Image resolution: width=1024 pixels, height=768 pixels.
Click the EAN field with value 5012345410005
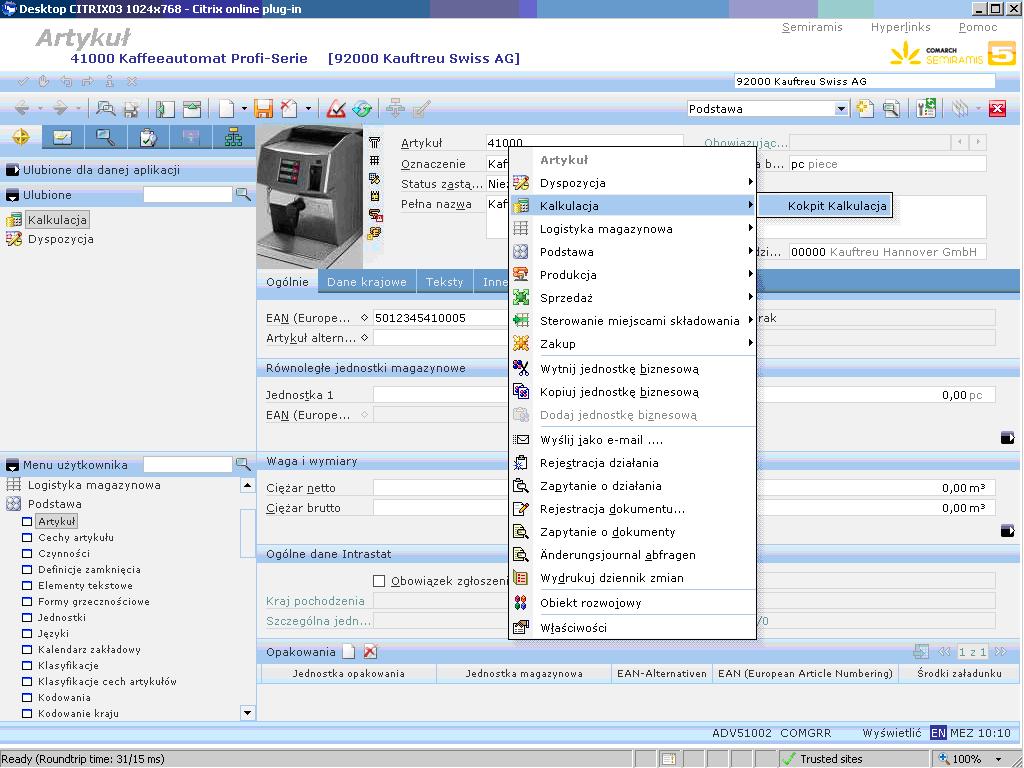[x=441, y=318]
